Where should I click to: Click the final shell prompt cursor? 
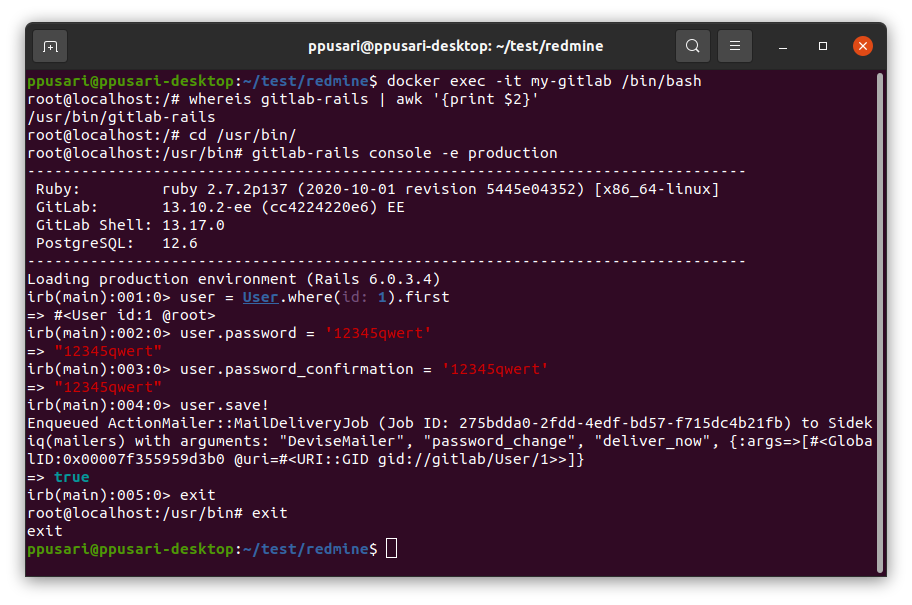point(391,549)
